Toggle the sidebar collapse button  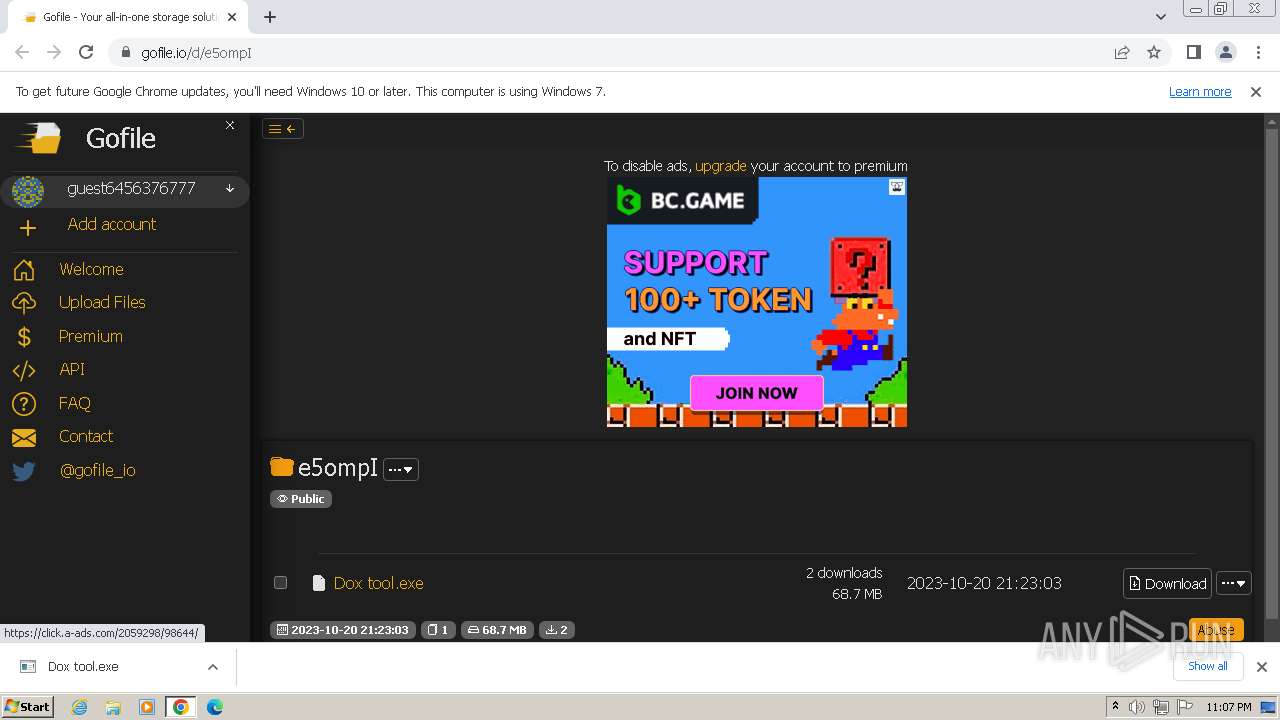[283, 128]
